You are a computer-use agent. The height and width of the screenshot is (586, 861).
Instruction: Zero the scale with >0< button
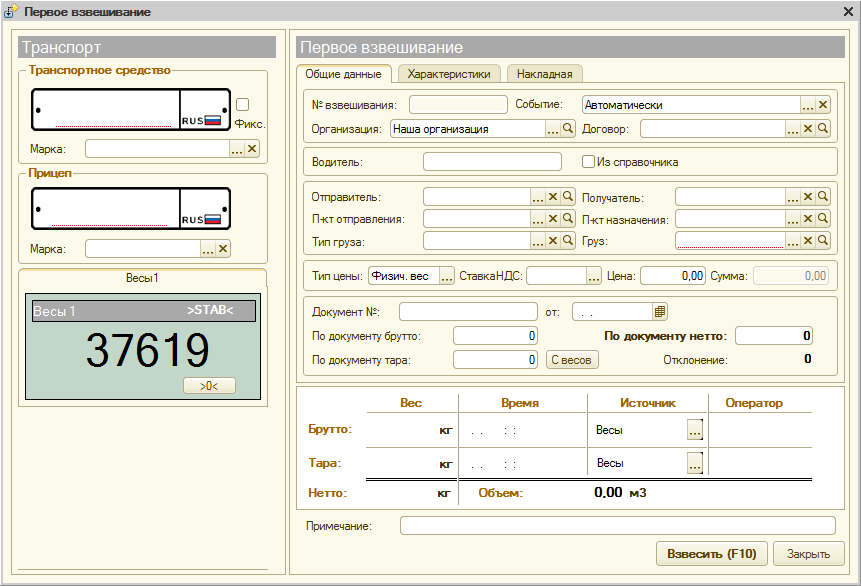(x=209, y=385)
